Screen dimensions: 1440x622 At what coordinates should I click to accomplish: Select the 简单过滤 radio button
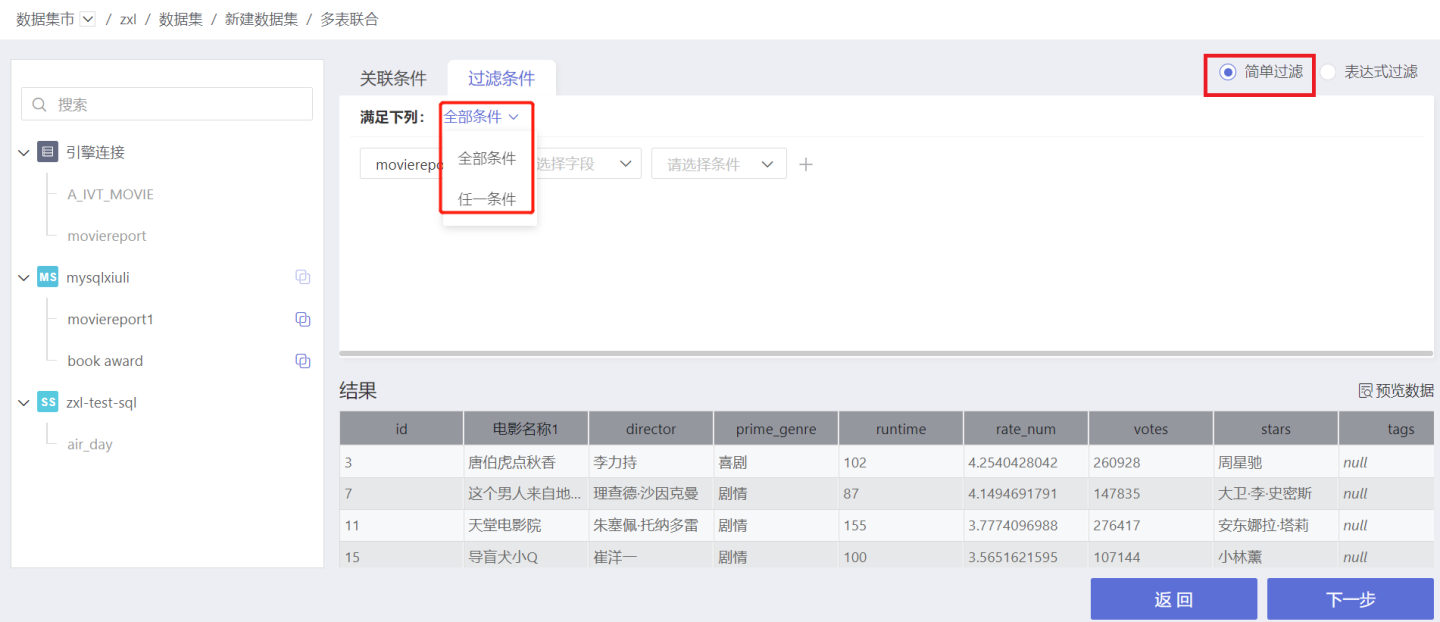pos(1227,72)
